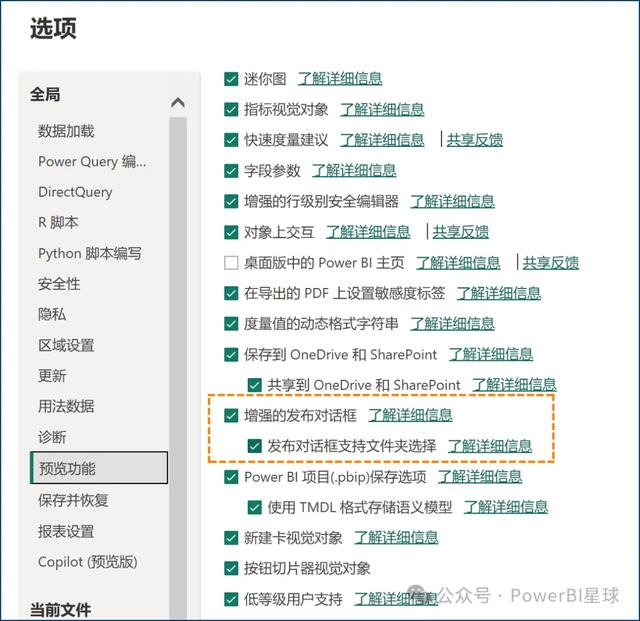
Task: Select 安全性 in the sidebar
Action: click(59, 284)
